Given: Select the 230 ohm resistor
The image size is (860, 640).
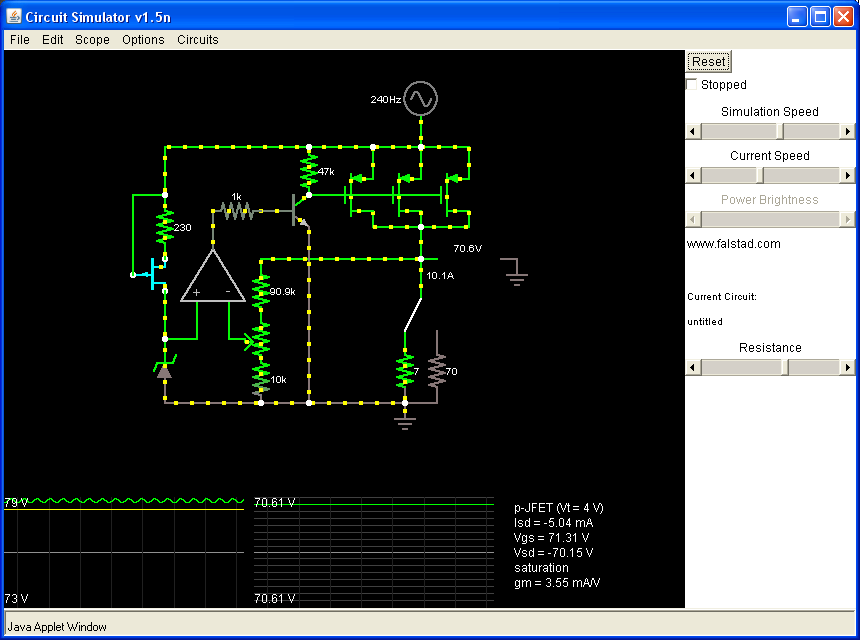Looking at the screenshot, I should 165,227.
